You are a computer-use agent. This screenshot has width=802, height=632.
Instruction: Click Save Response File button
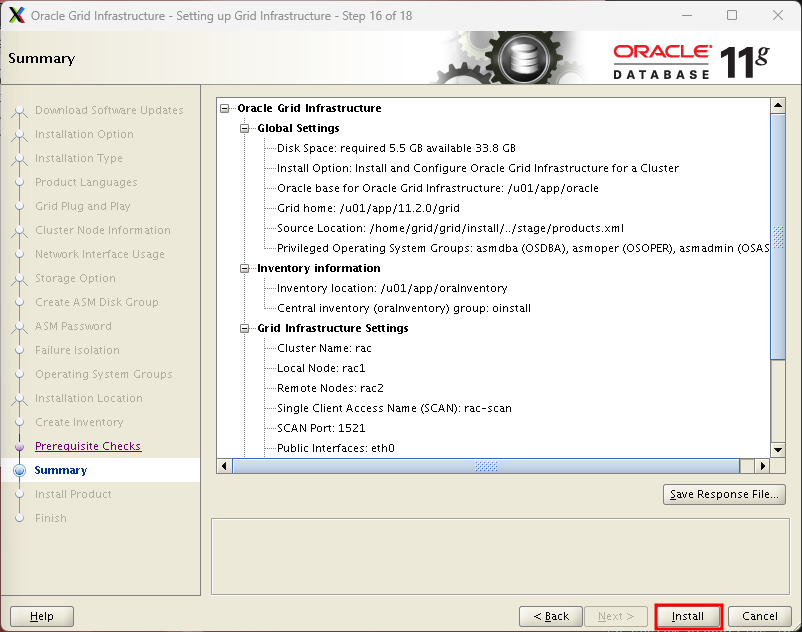tap(724, 494)
